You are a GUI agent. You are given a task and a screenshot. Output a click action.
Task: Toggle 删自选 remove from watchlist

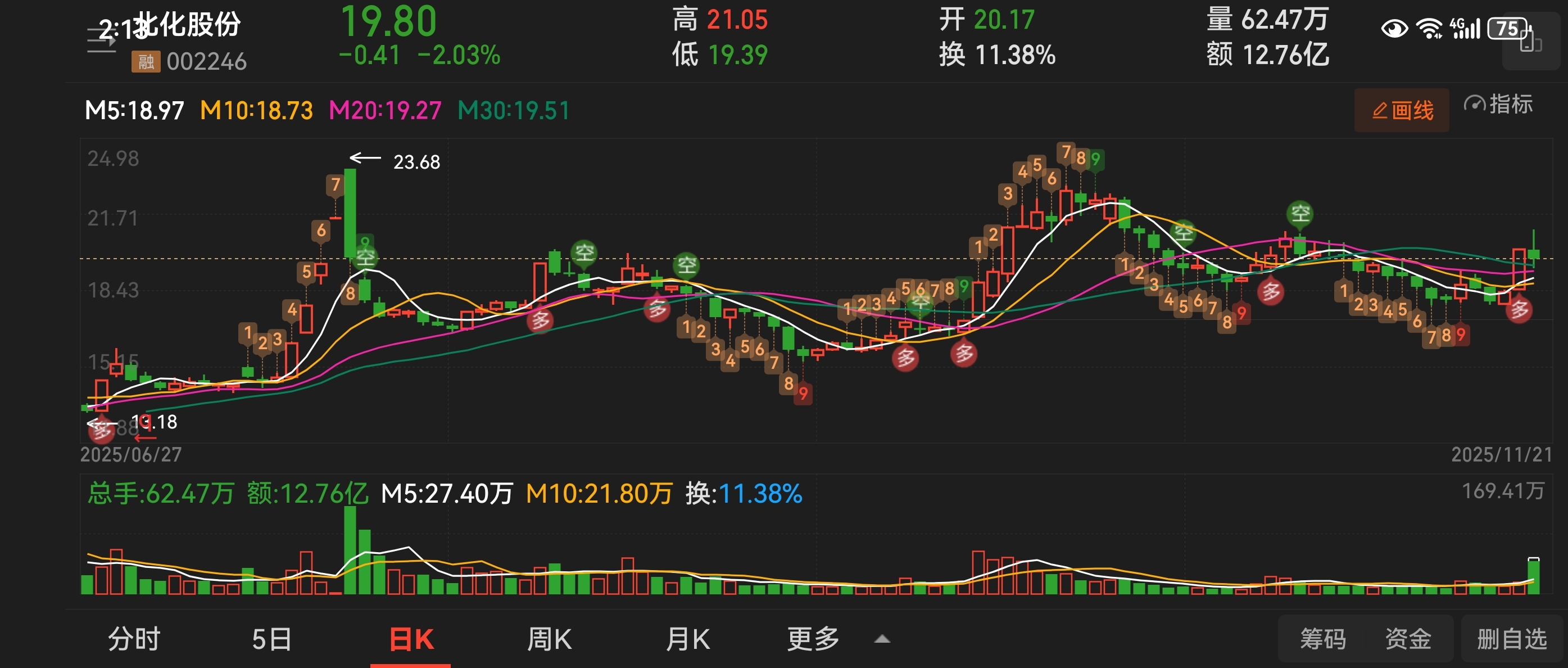click(x=1512, y=639)
